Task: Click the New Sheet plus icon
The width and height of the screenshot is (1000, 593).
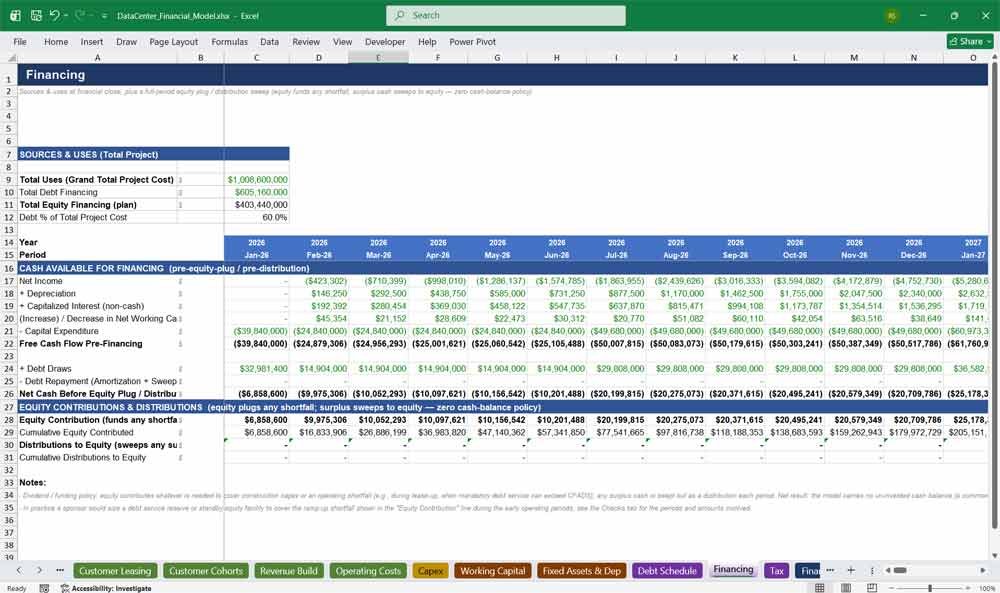Action: tap(851, 570)
